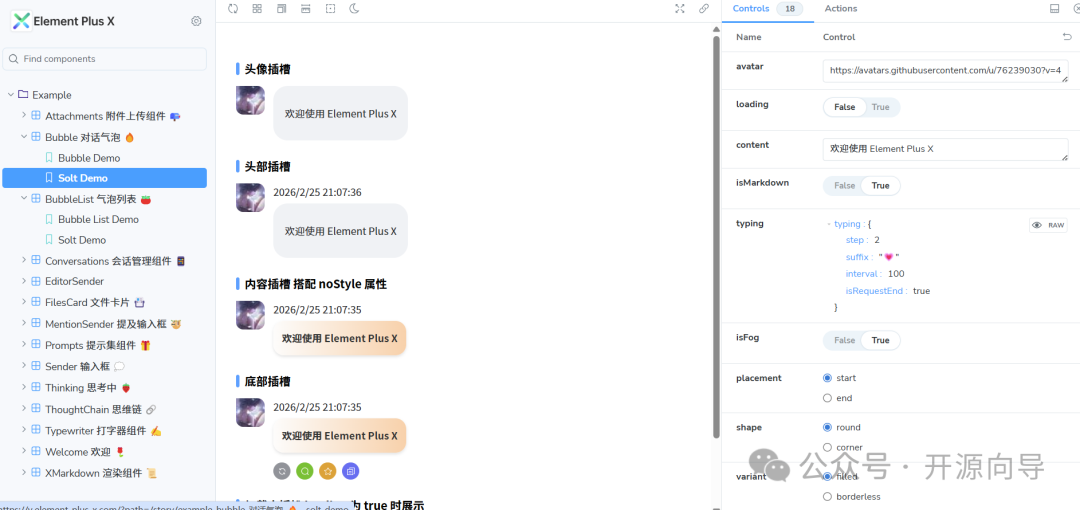Edit typing interval value 100

(x=896, y=274)
